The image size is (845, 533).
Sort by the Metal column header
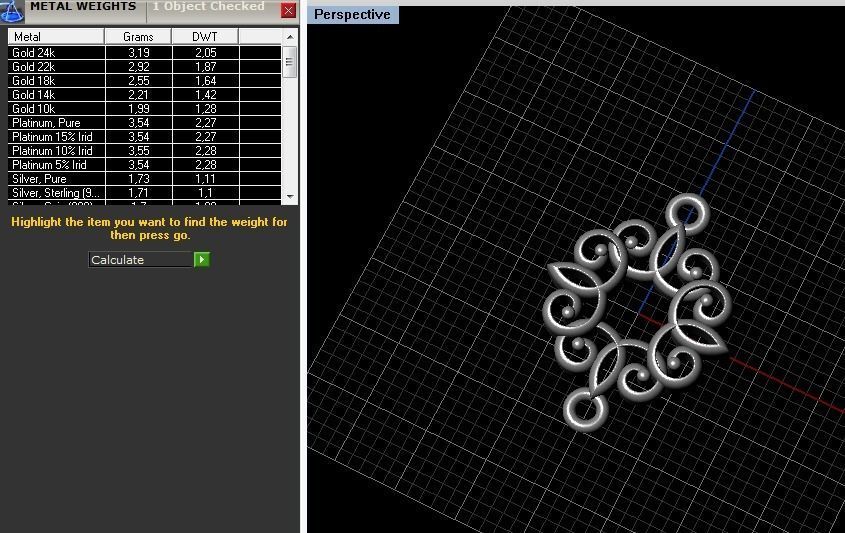[56, 37]
